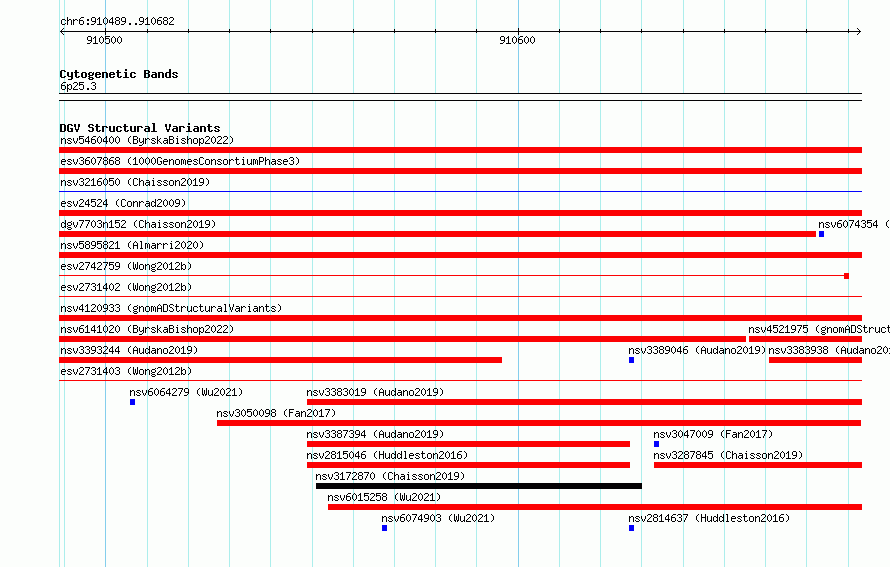890x567 pixels.
Task: Select the red bar under nsv4120933
Action: point(460,318)
